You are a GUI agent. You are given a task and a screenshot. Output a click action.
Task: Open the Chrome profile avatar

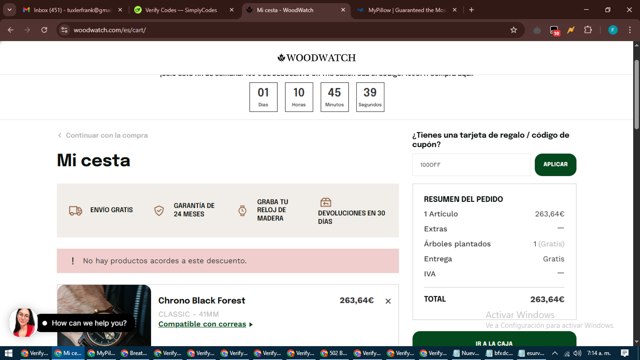613,30
